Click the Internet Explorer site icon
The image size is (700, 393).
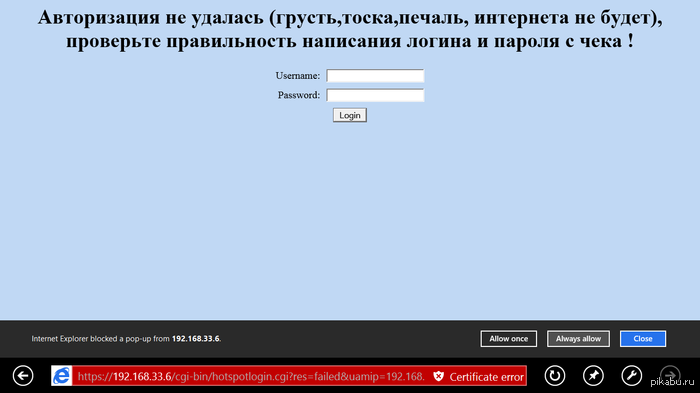tap(62, 376)
